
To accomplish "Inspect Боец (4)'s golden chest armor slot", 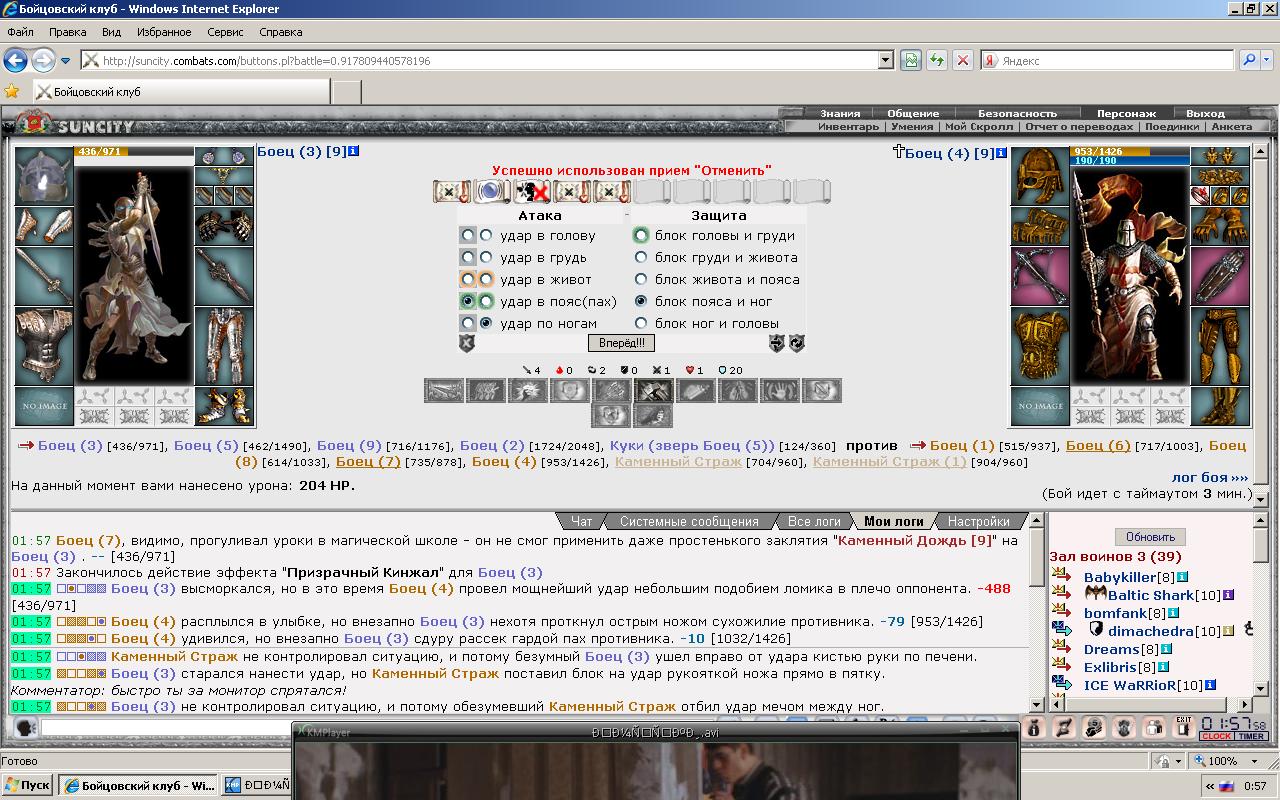I will click(x=1040, y=346).
